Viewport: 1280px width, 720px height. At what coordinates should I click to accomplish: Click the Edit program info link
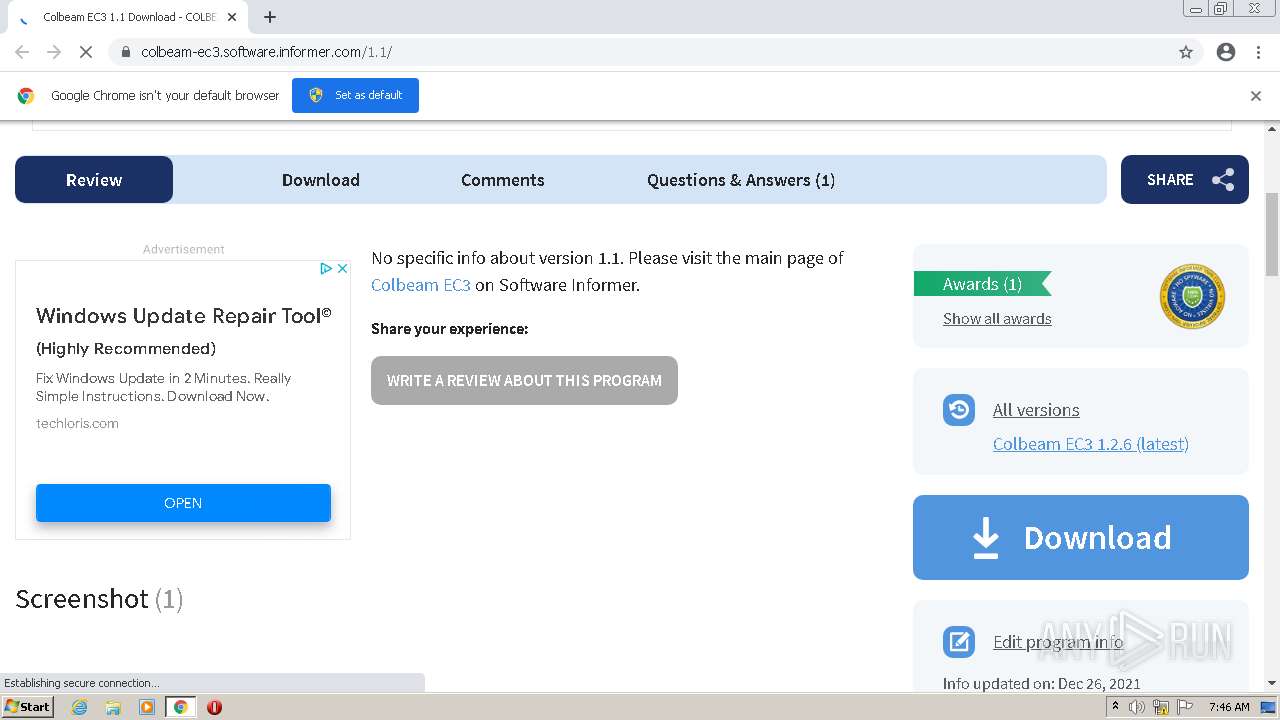tap(1058, 642)
